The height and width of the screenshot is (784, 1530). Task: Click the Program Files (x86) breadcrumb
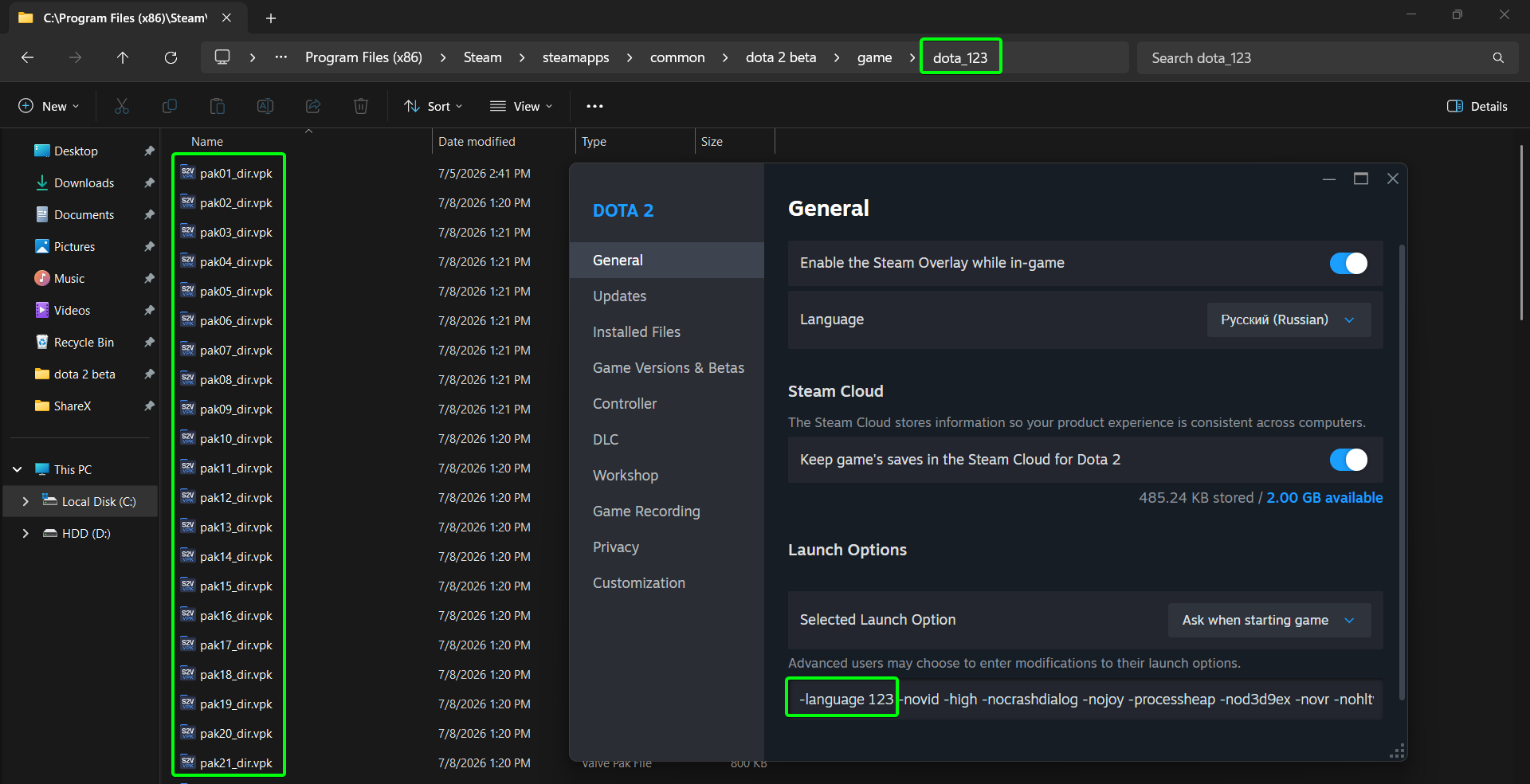363,57
